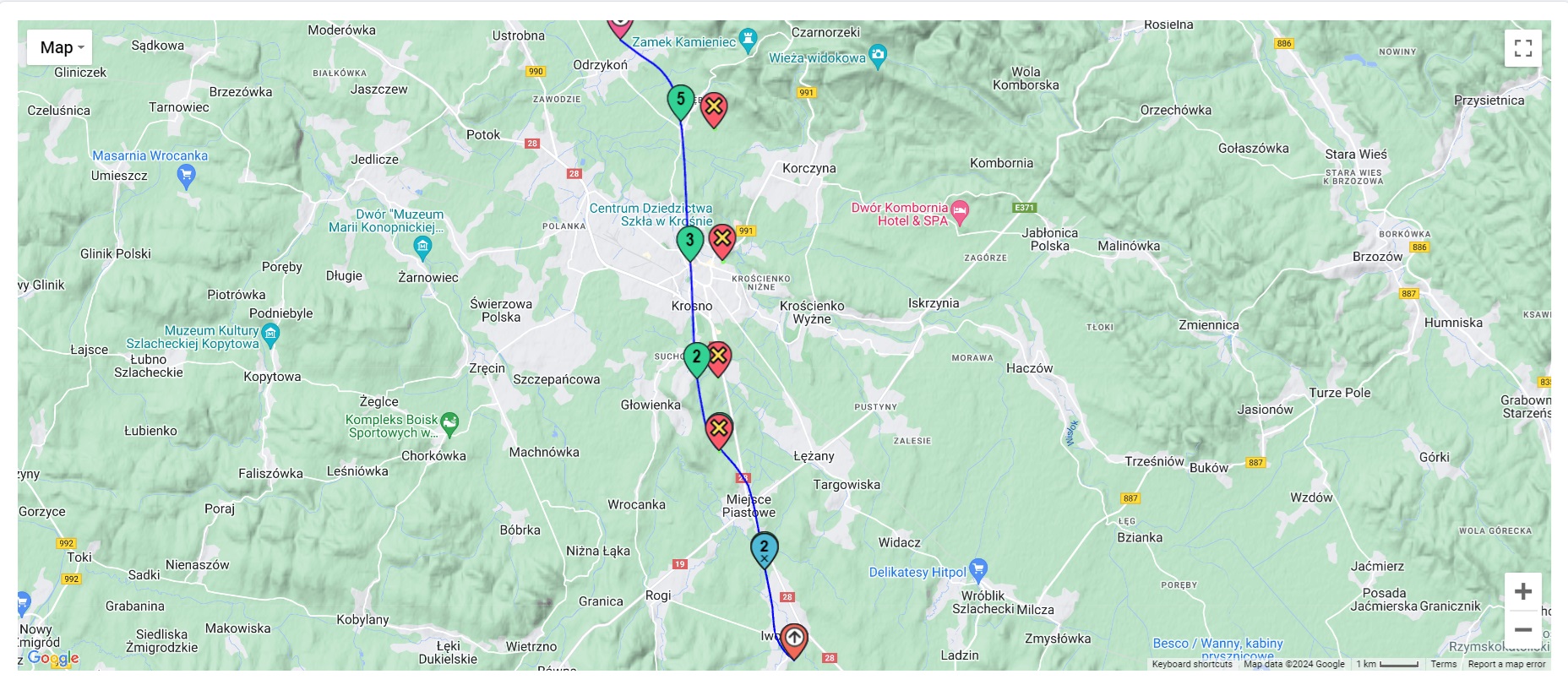Open the Zamek Kamieniec castle pin

point(748,40)
